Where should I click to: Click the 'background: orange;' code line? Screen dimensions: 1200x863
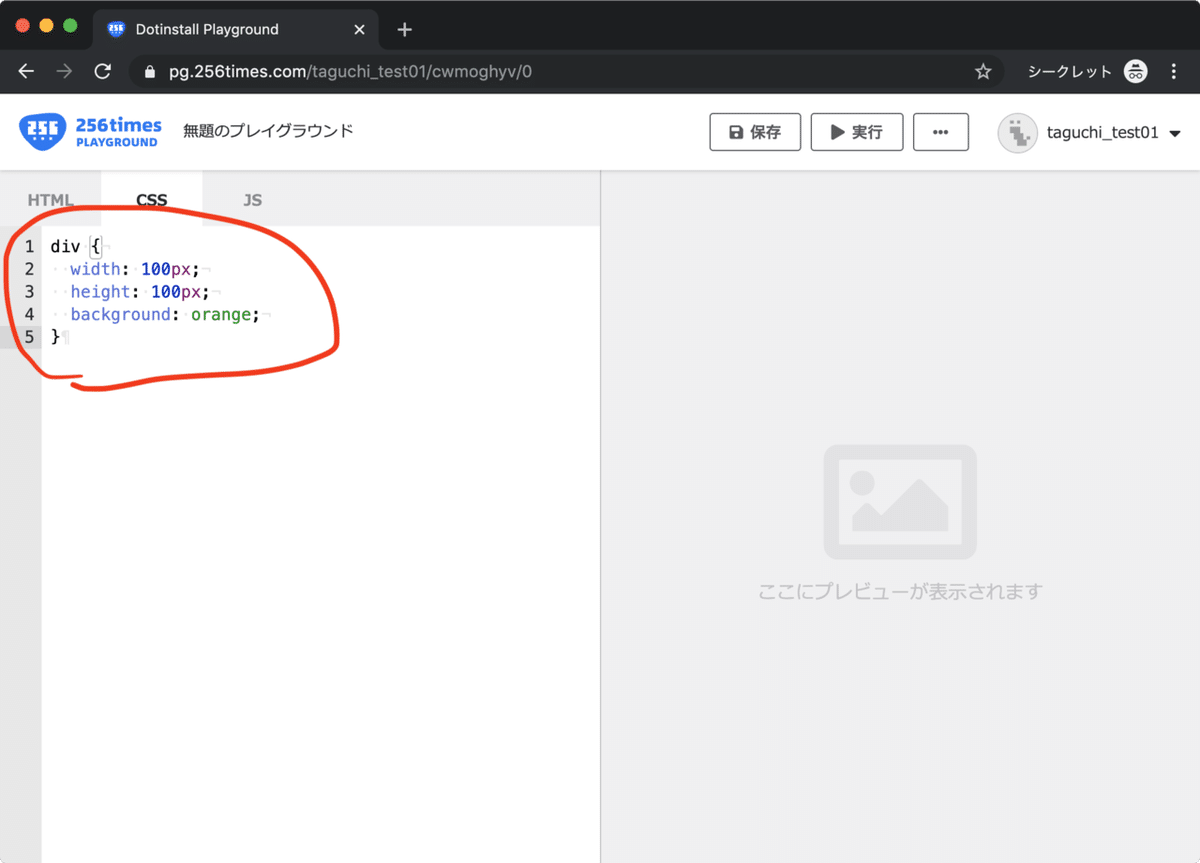point(165,314)
